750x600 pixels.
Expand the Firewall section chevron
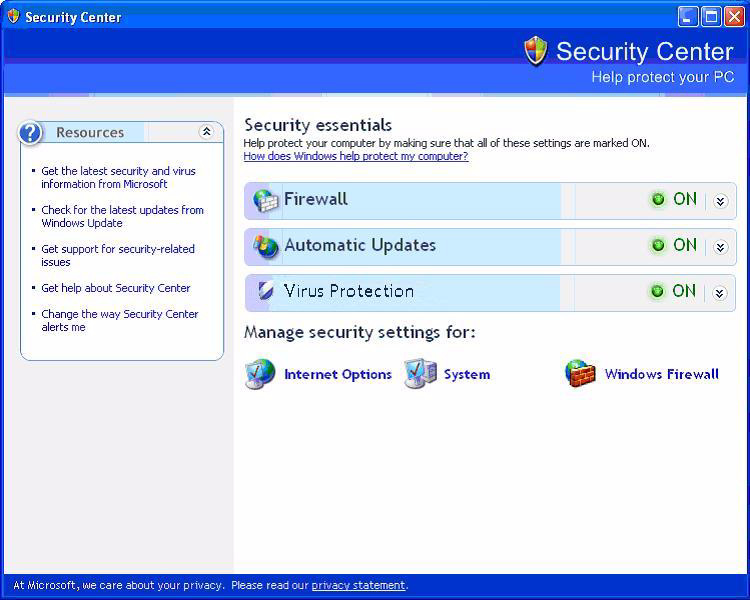tap(720, 201)
